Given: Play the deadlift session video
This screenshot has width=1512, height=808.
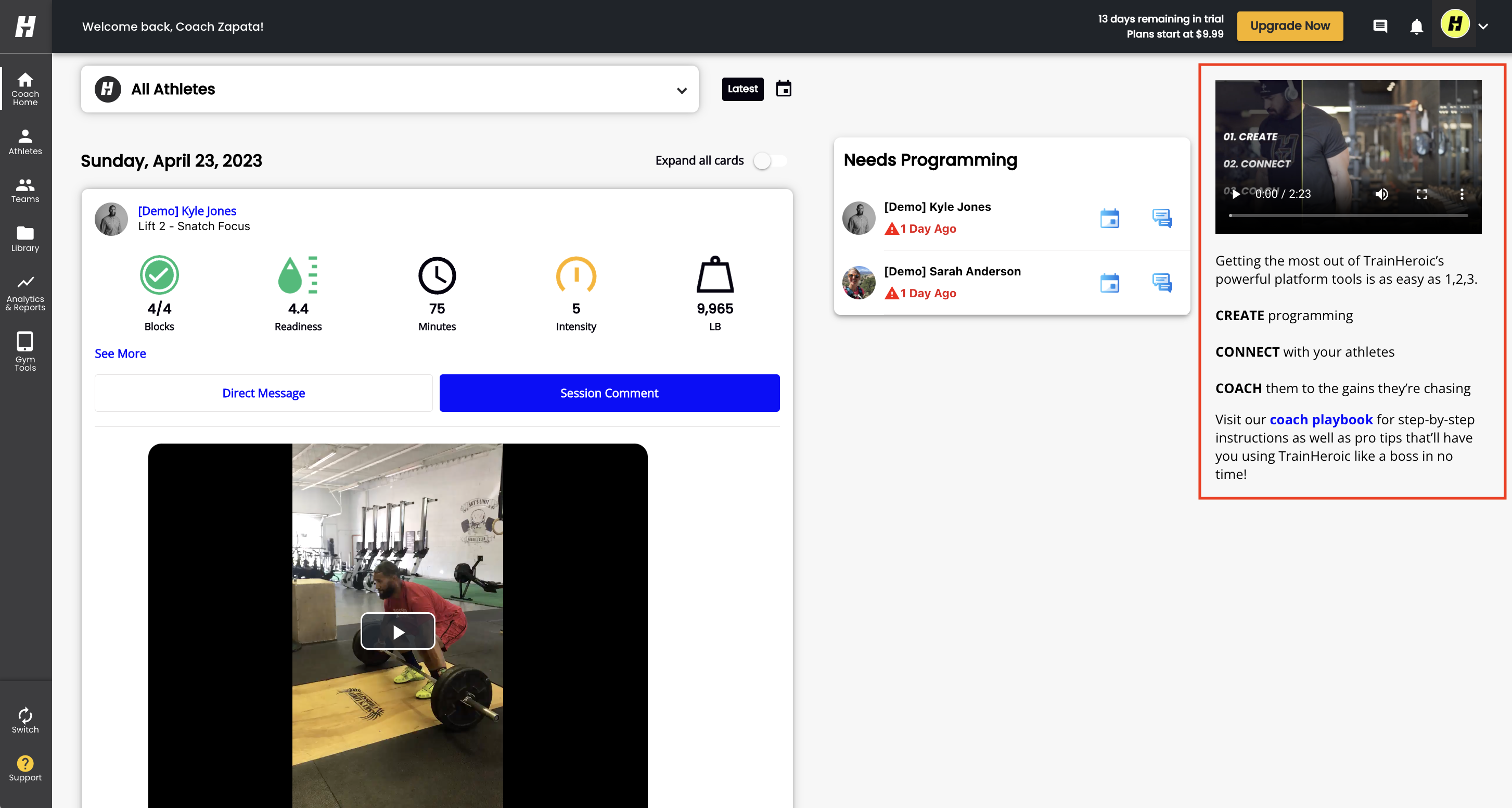Looking at the screenshot, I should (x=398, y=632).
